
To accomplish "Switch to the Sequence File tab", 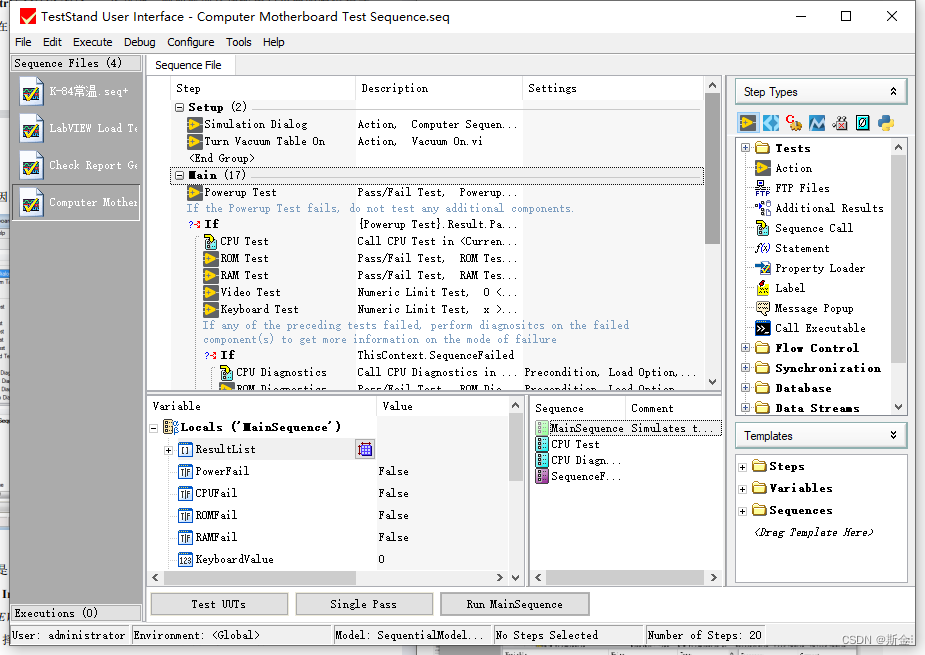I will (188, 65).
